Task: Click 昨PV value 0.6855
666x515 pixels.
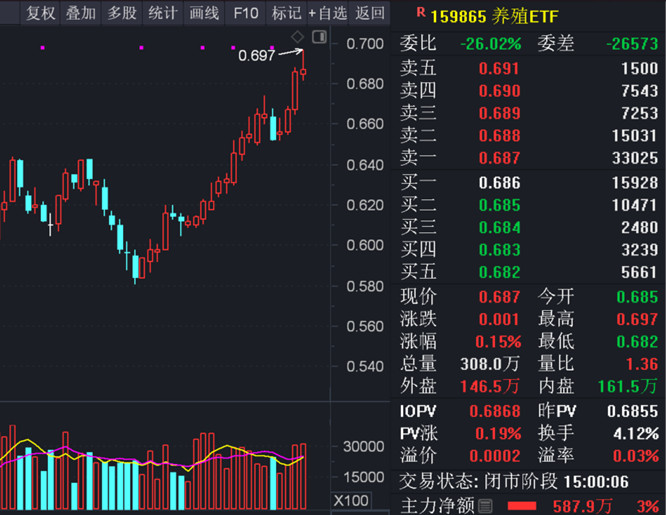Action: 632,411
